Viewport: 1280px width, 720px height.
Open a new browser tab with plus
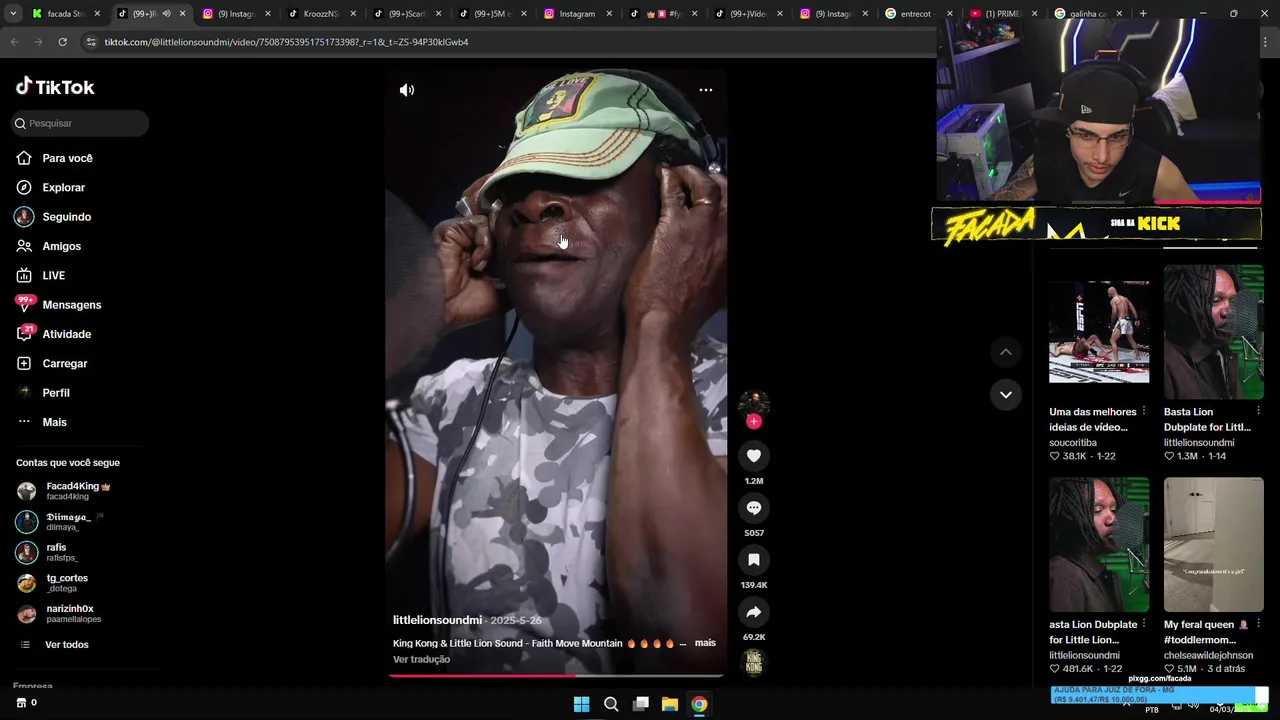[x=1143, y=14]
